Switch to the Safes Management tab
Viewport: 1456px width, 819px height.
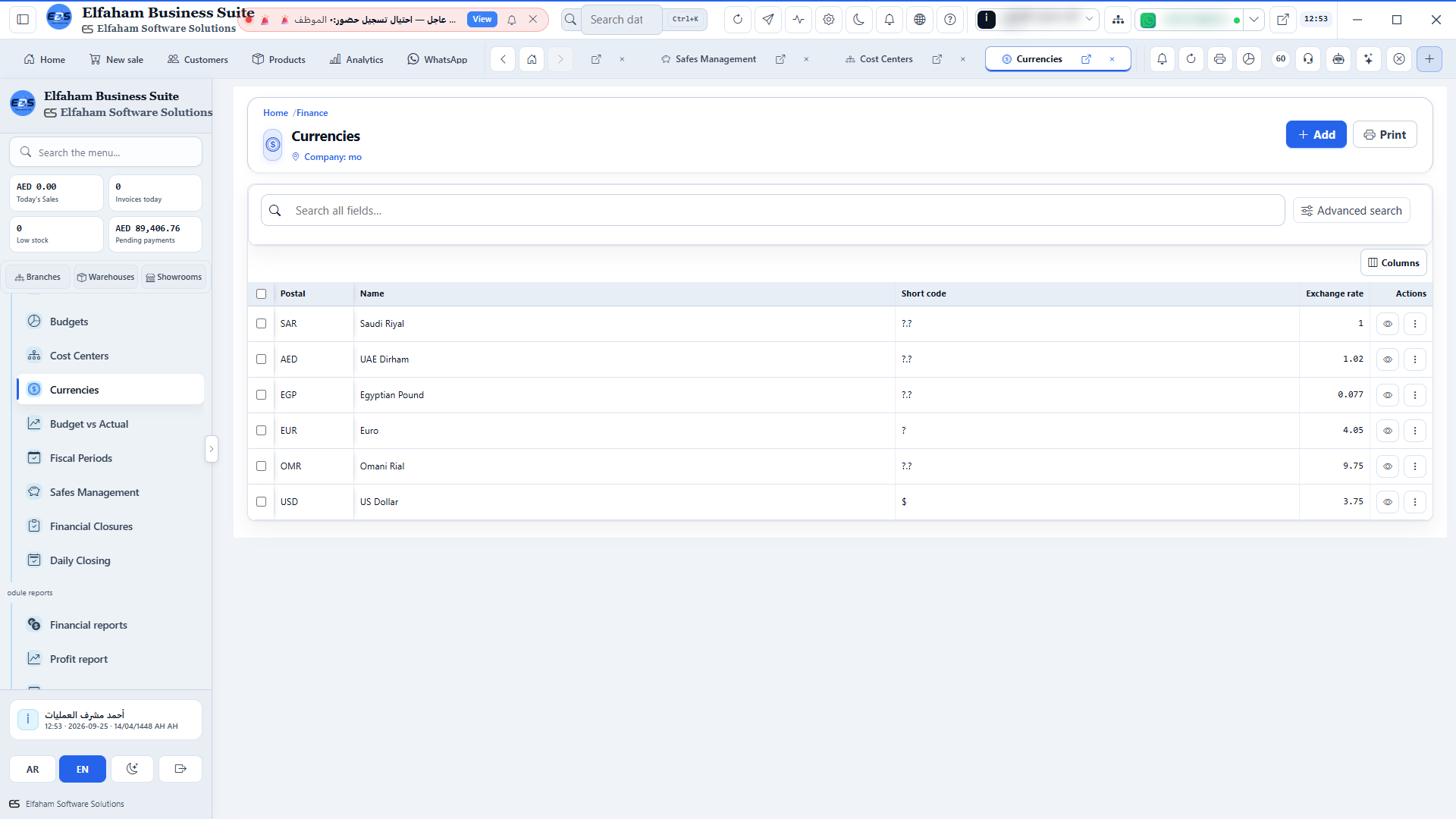coord(715,59)
